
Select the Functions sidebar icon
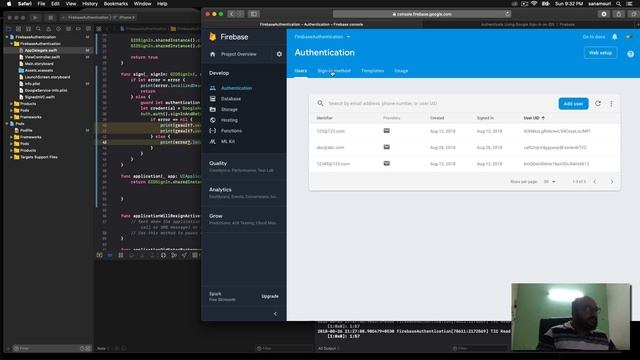click(213, 131)
